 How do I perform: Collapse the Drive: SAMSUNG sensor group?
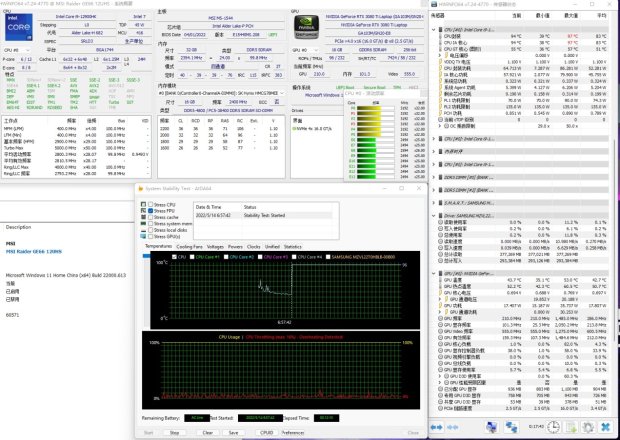pos(434,216)
